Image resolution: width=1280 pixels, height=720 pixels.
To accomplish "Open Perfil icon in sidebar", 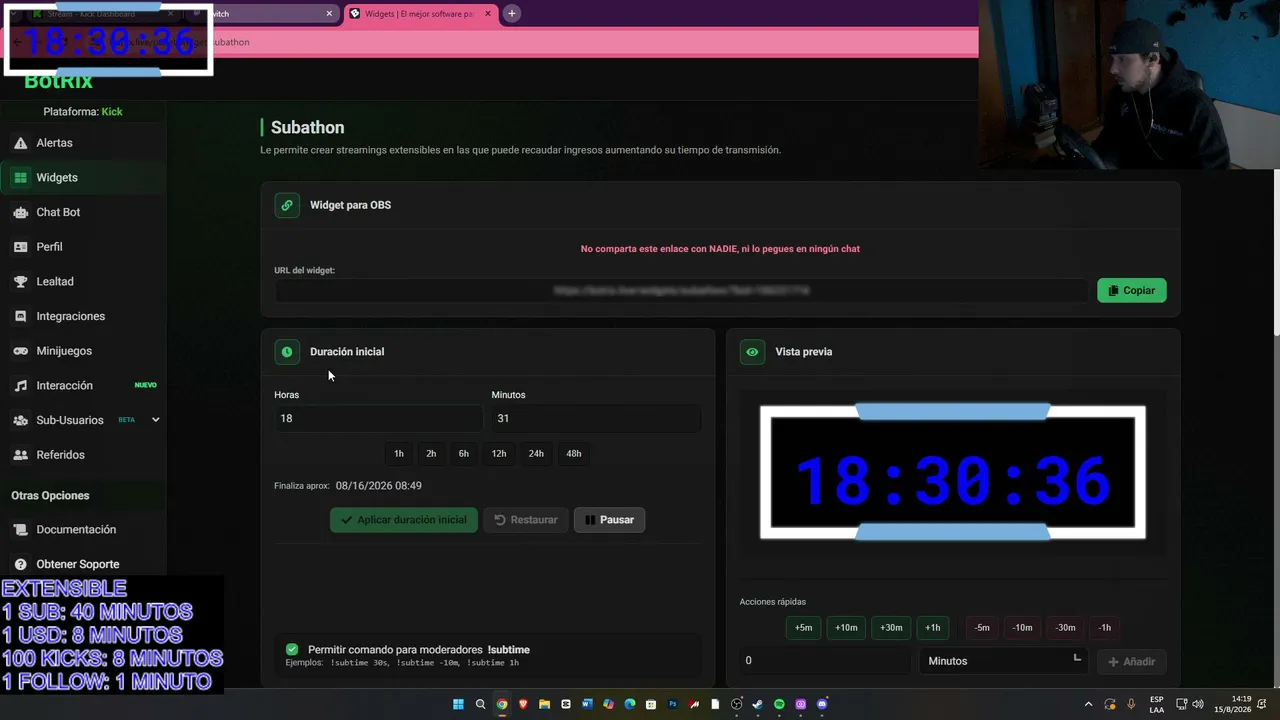I will [x=20, y=247].
